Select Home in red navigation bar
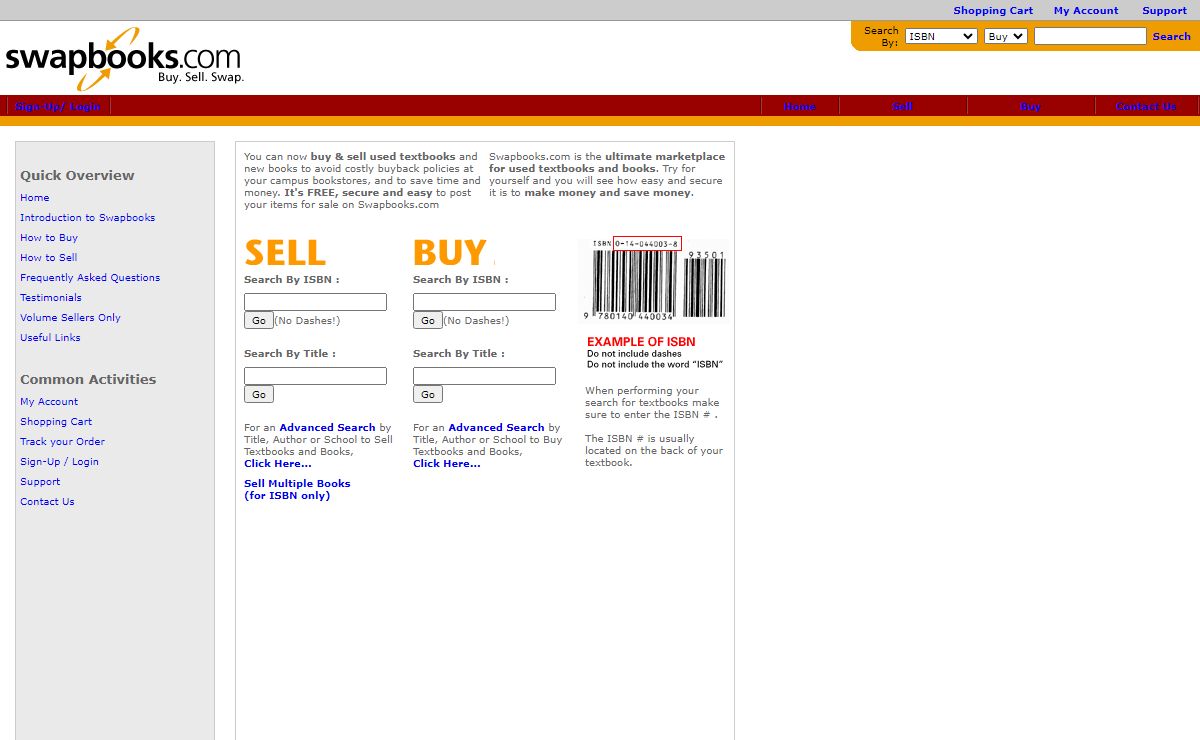This screenshot has height=740, width=1200. (799, 106)
